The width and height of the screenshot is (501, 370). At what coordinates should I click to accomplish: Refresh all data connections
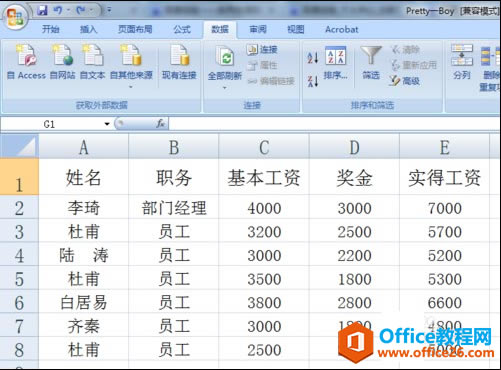[x=225, y=63]
